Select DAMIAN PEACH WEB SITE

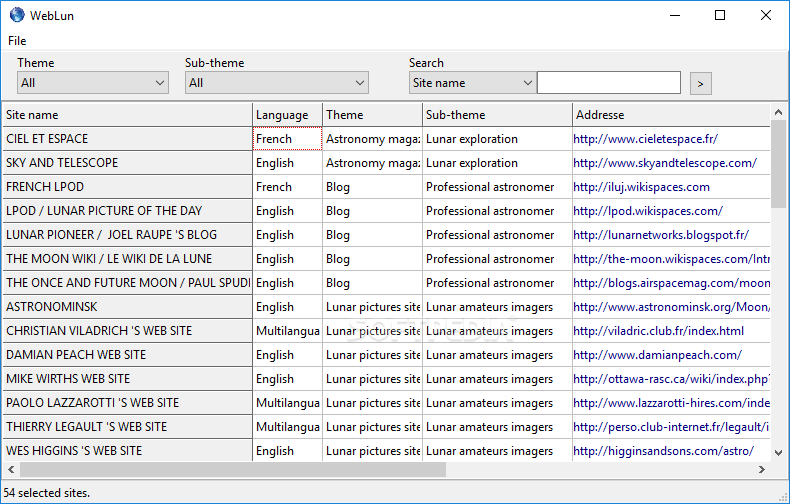coord(127,355)
